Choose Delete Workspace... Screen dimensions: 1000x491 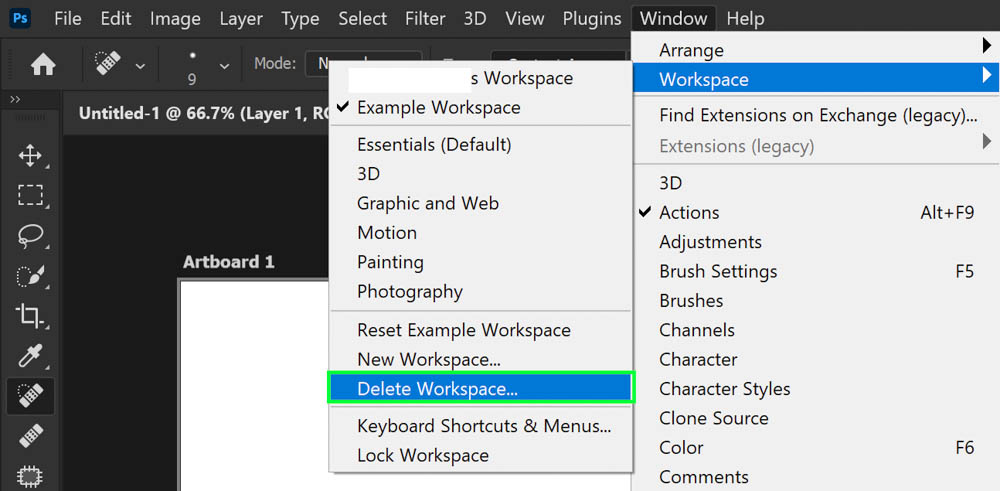pyautogui.click(x=481, y=389)
